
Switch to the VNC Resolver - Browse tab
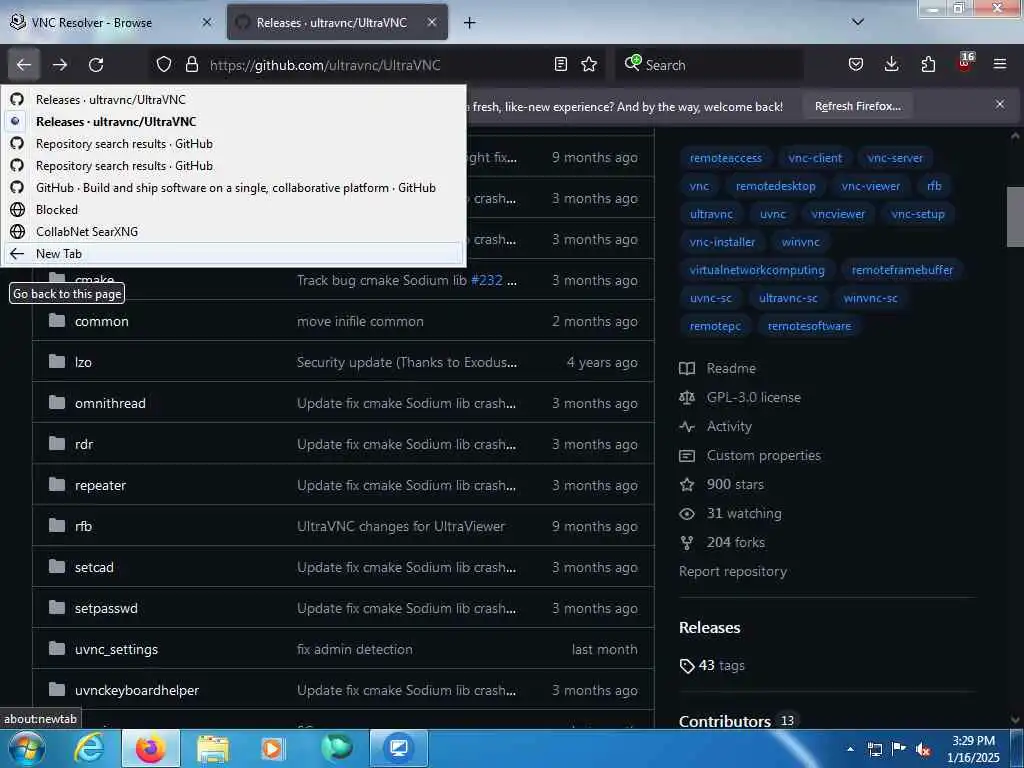[111, 22]
